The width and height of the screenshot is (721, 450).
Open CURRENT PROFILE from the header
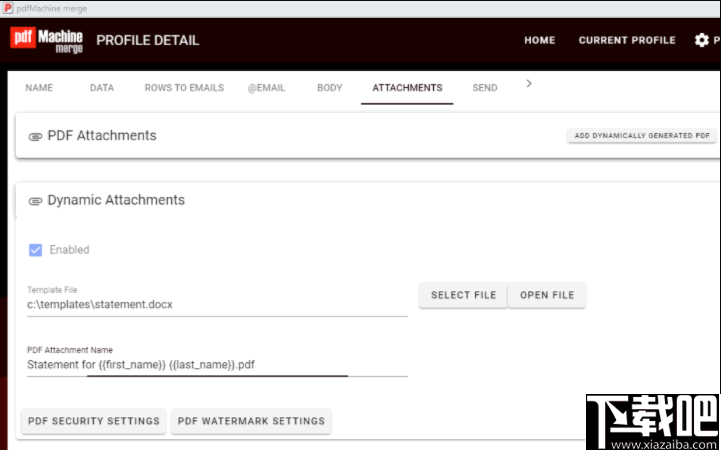pyautogui.click(x=627, y=41)
